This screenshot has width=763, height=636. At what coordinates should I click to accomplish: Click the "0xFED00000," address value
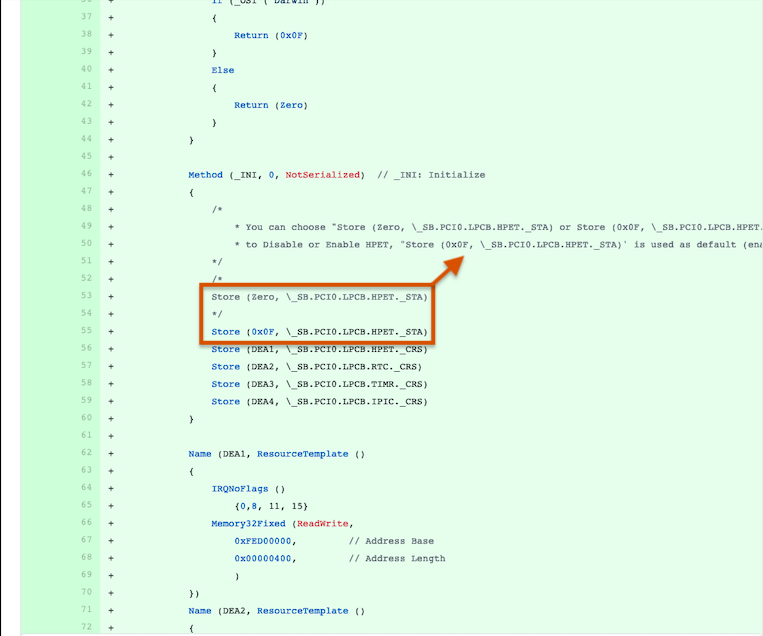coord(265,541)
